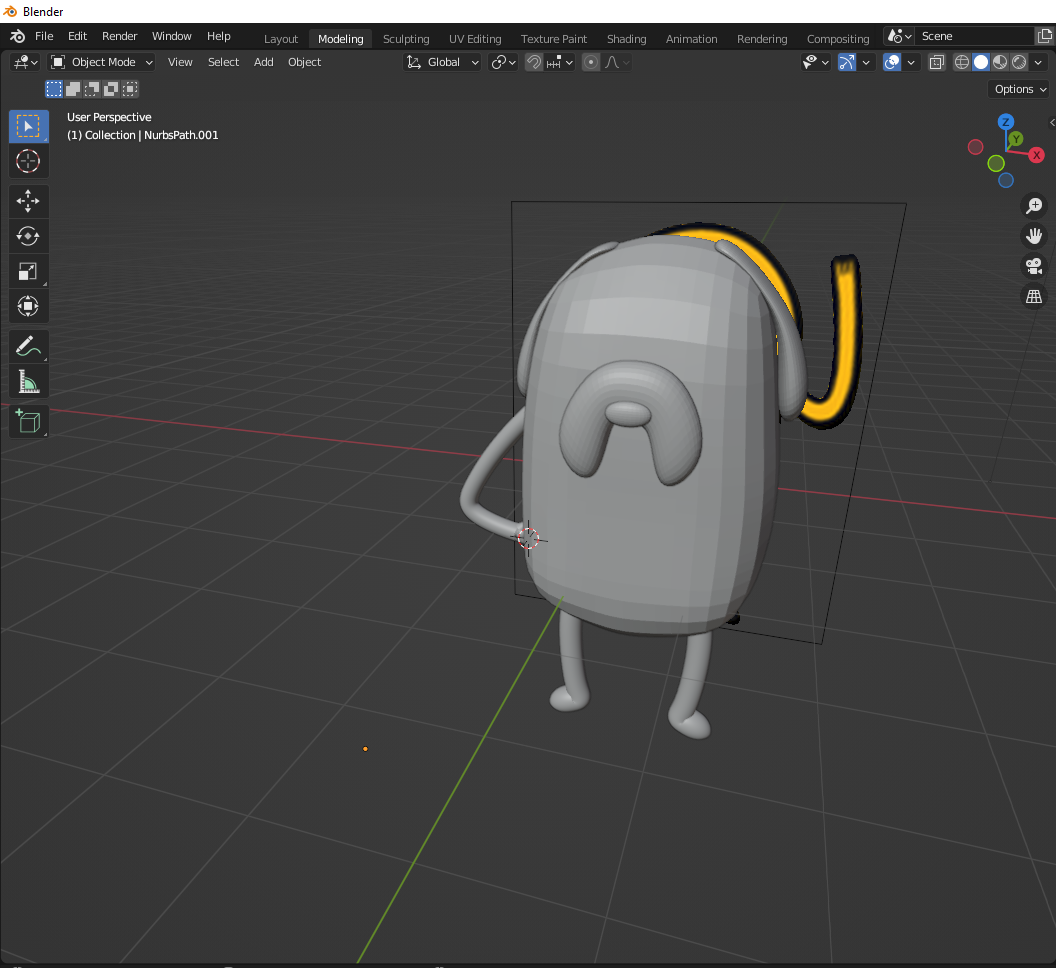This screenshot has height=968, width=1056.
Task: Click the new scene copy icon
Action: [x=1045, y=36]
